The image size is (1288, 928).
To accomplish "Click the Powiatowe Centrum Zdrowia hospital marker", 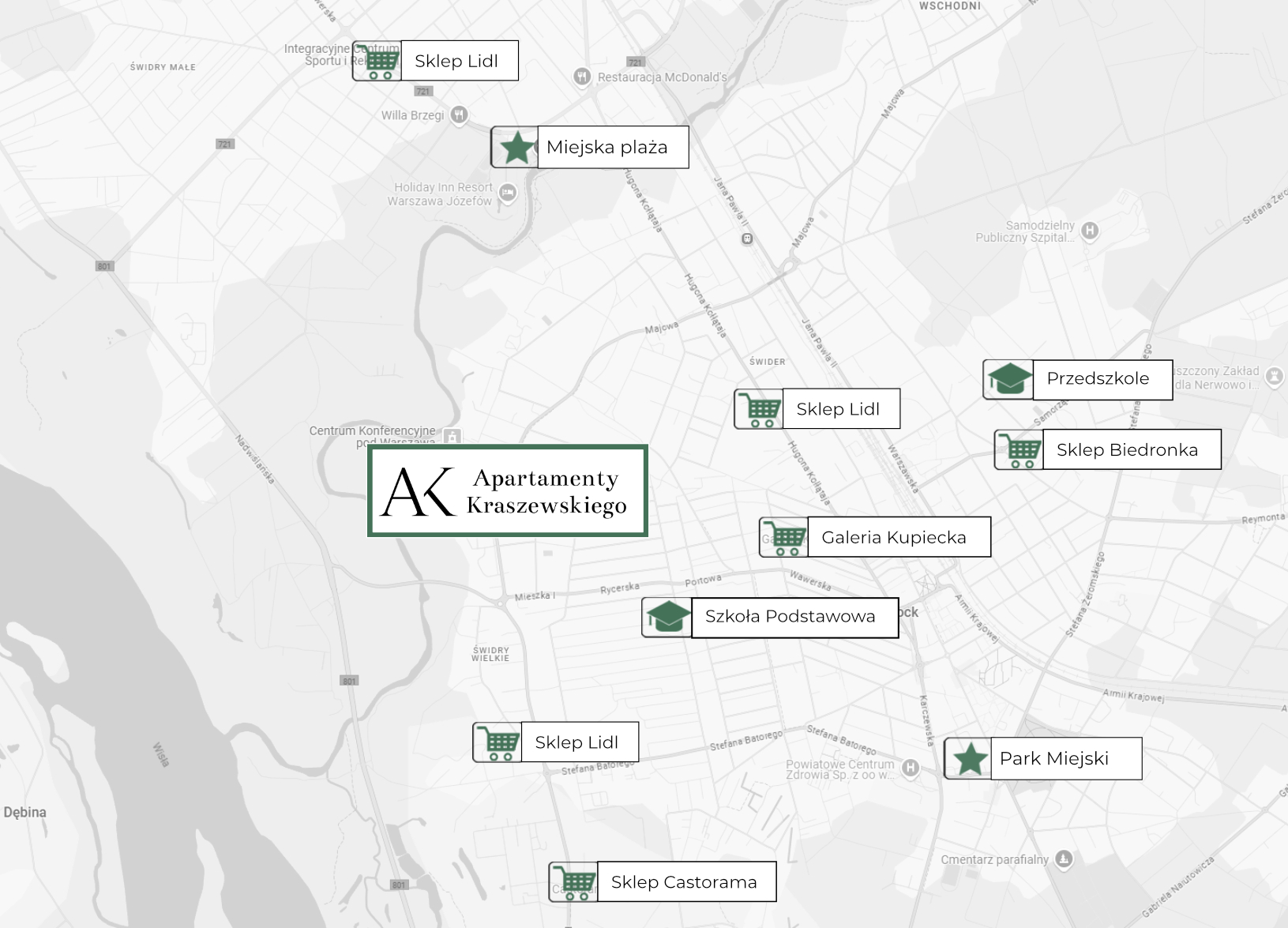I will click(911, 768).
